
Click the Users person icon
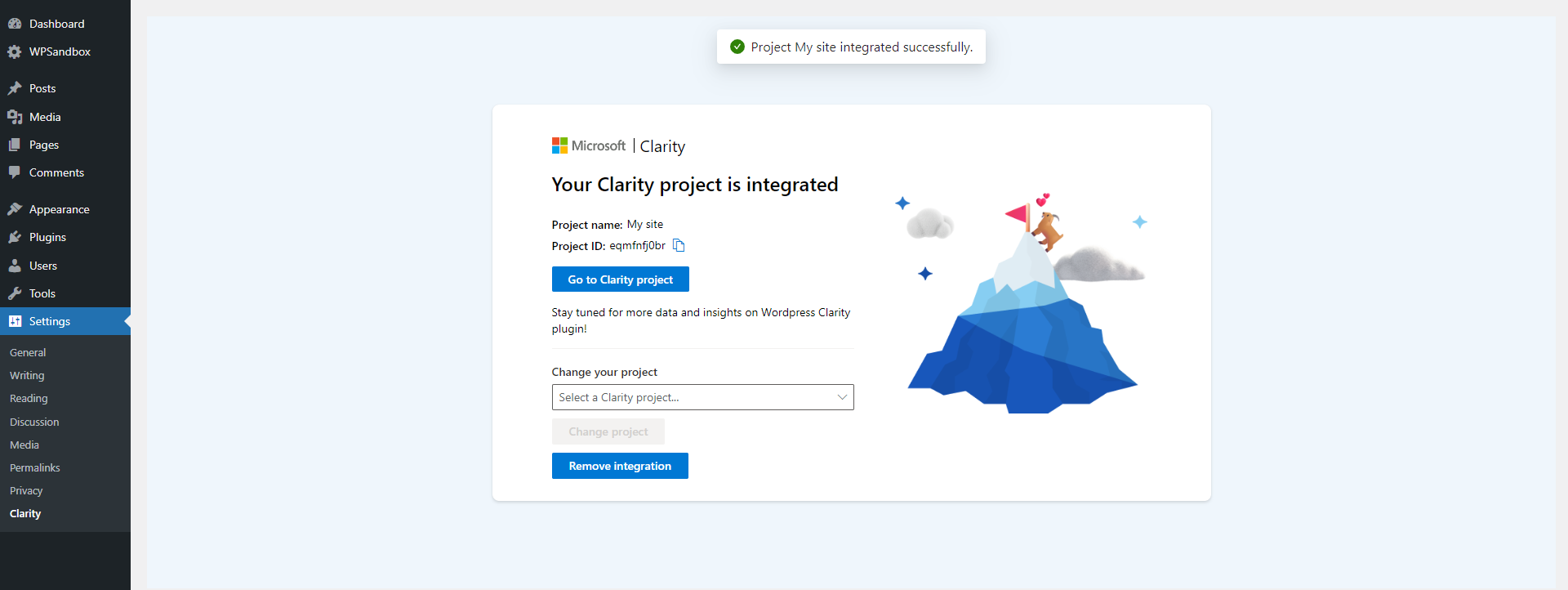[x=15, y=266]
